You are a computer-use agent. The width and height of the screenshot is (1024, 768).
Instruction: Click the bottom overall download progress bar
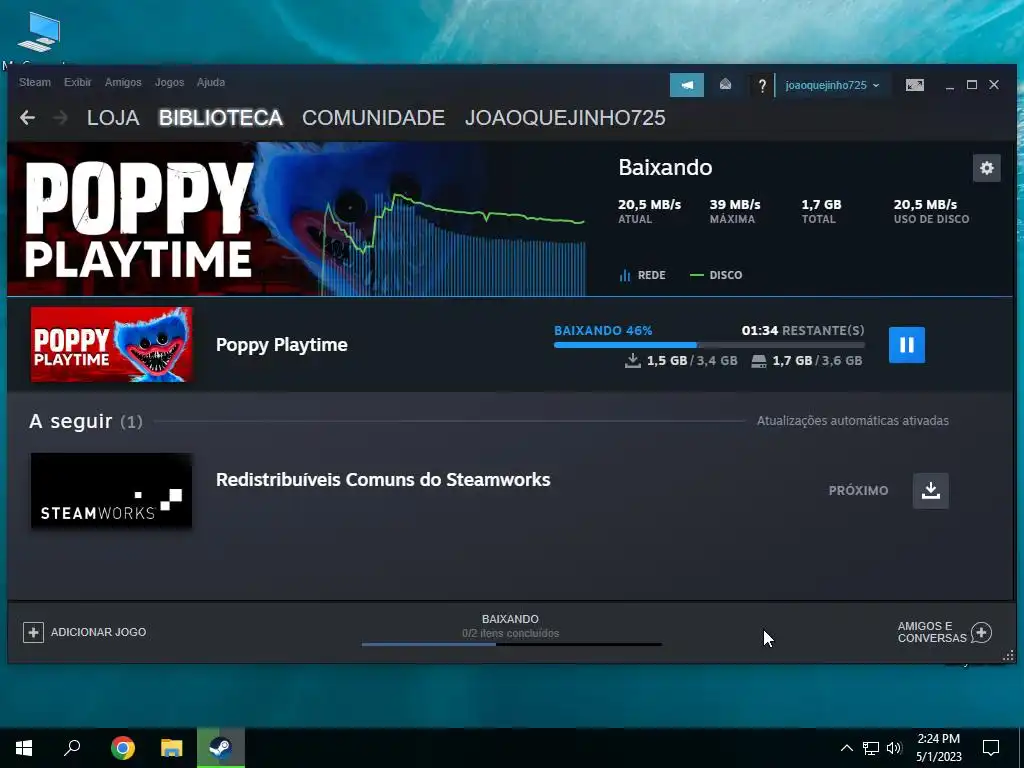click(x=511, y=645)
